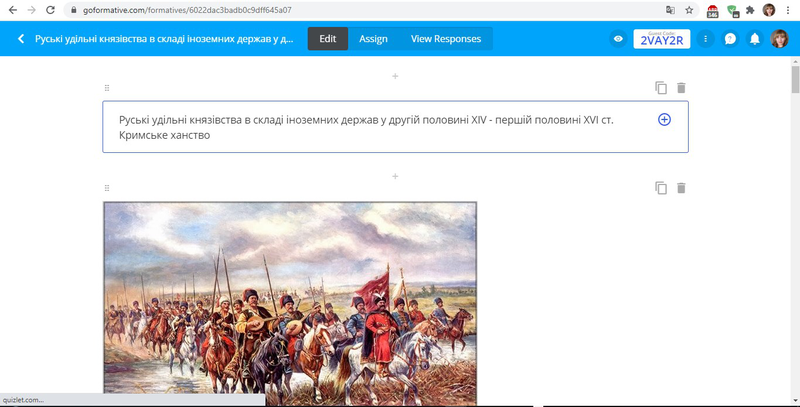800x407 pixels.
Task: Open the three-dot options menu in header
Action: [x=706, y=39]
